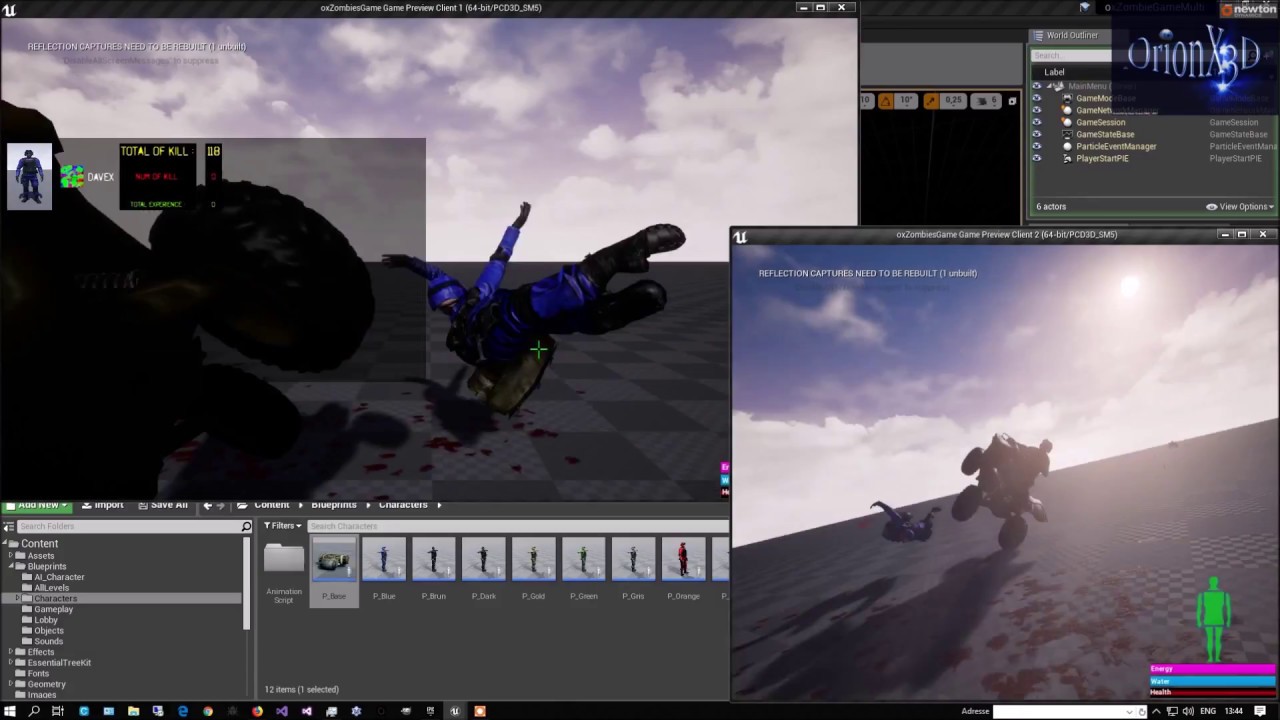This screenshot has width=1280, height=720.
Task: Toggle visibility of GameModeBase actor
Action: point(1036,98)
